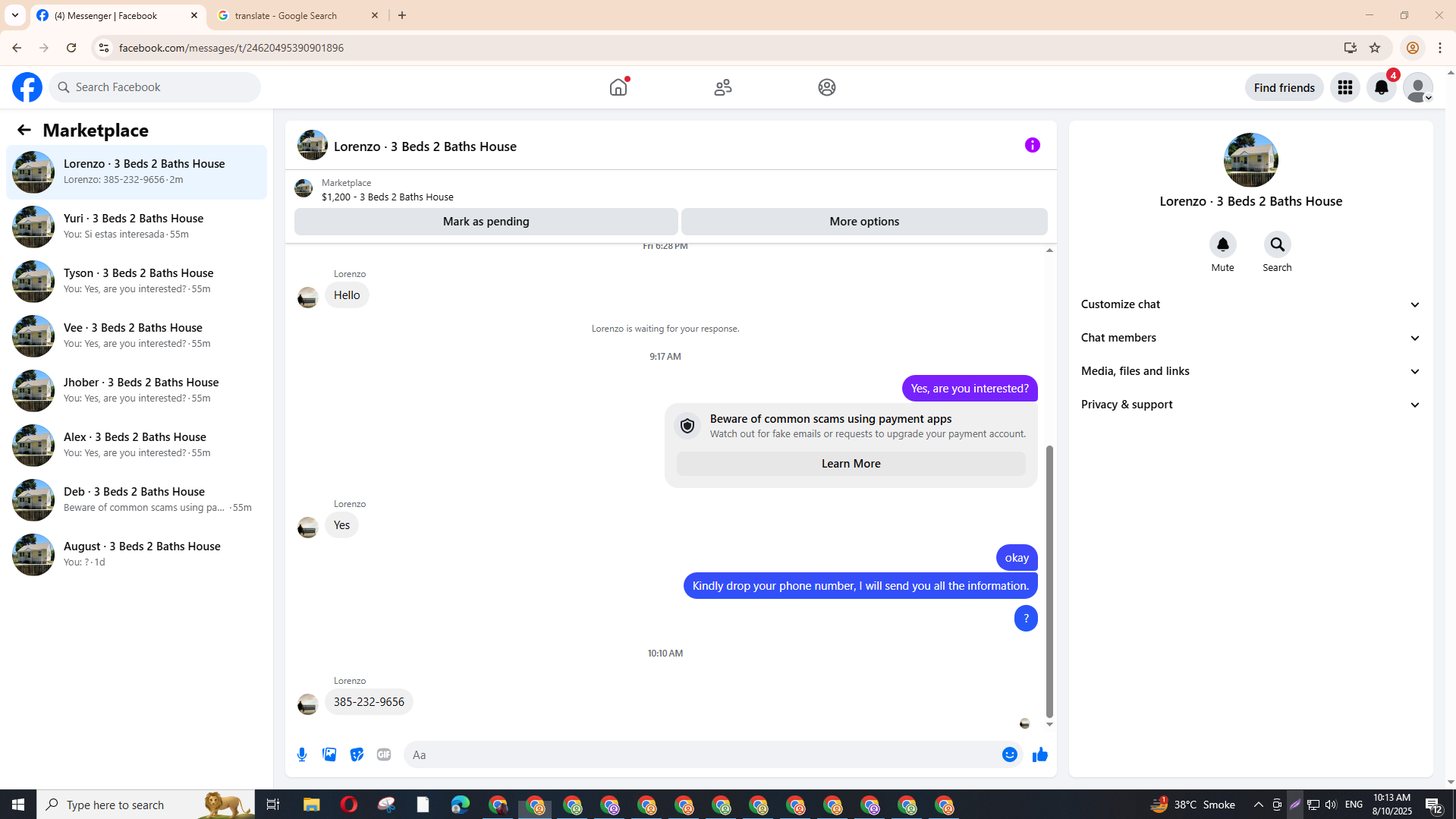Open Jhober 3 Beds 2 Baths House chat
The image size is (1456, 819).
pos(137,390)
